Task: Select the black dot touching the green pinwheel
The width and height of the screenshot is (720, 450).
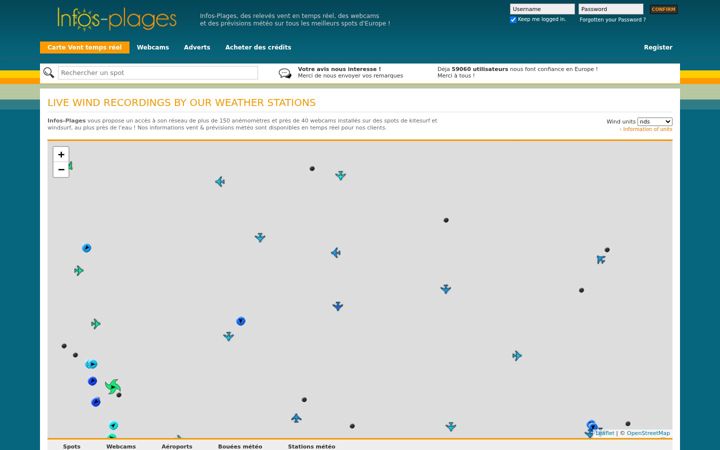Action: [x=119, y=395]
